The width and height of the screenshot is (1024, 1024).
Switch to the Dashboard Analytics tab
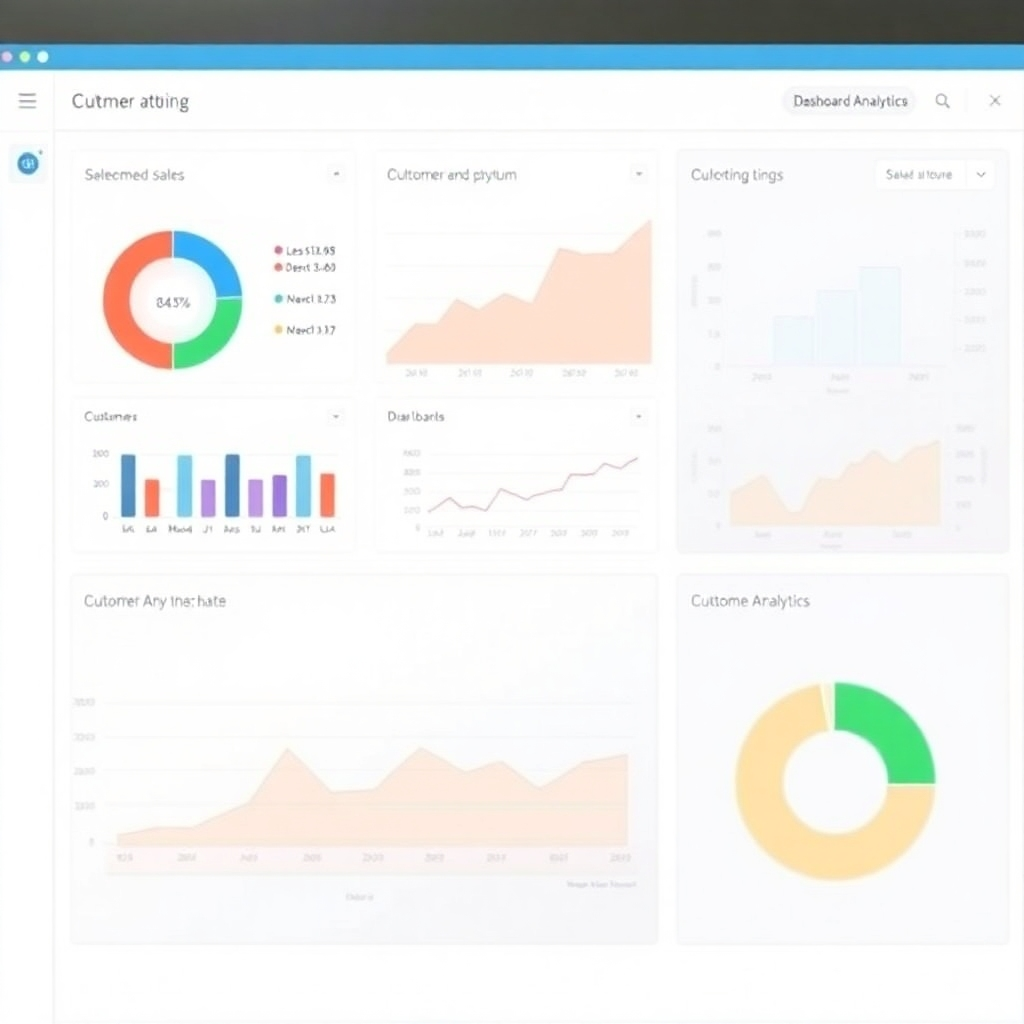pos(848,101)
